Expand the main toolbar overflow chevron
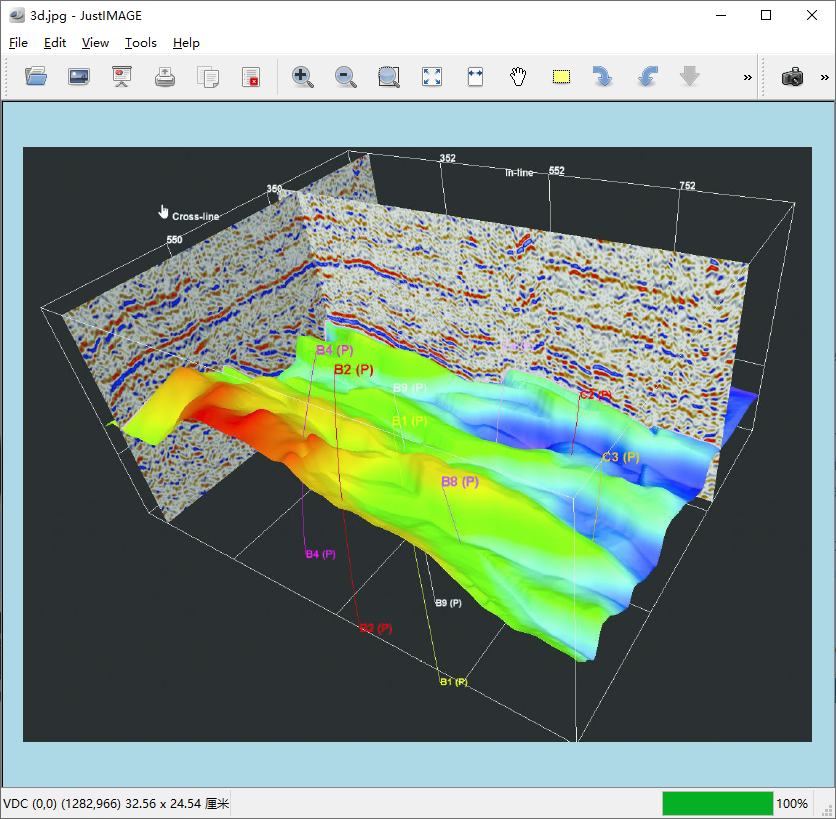 coord(747,78)
